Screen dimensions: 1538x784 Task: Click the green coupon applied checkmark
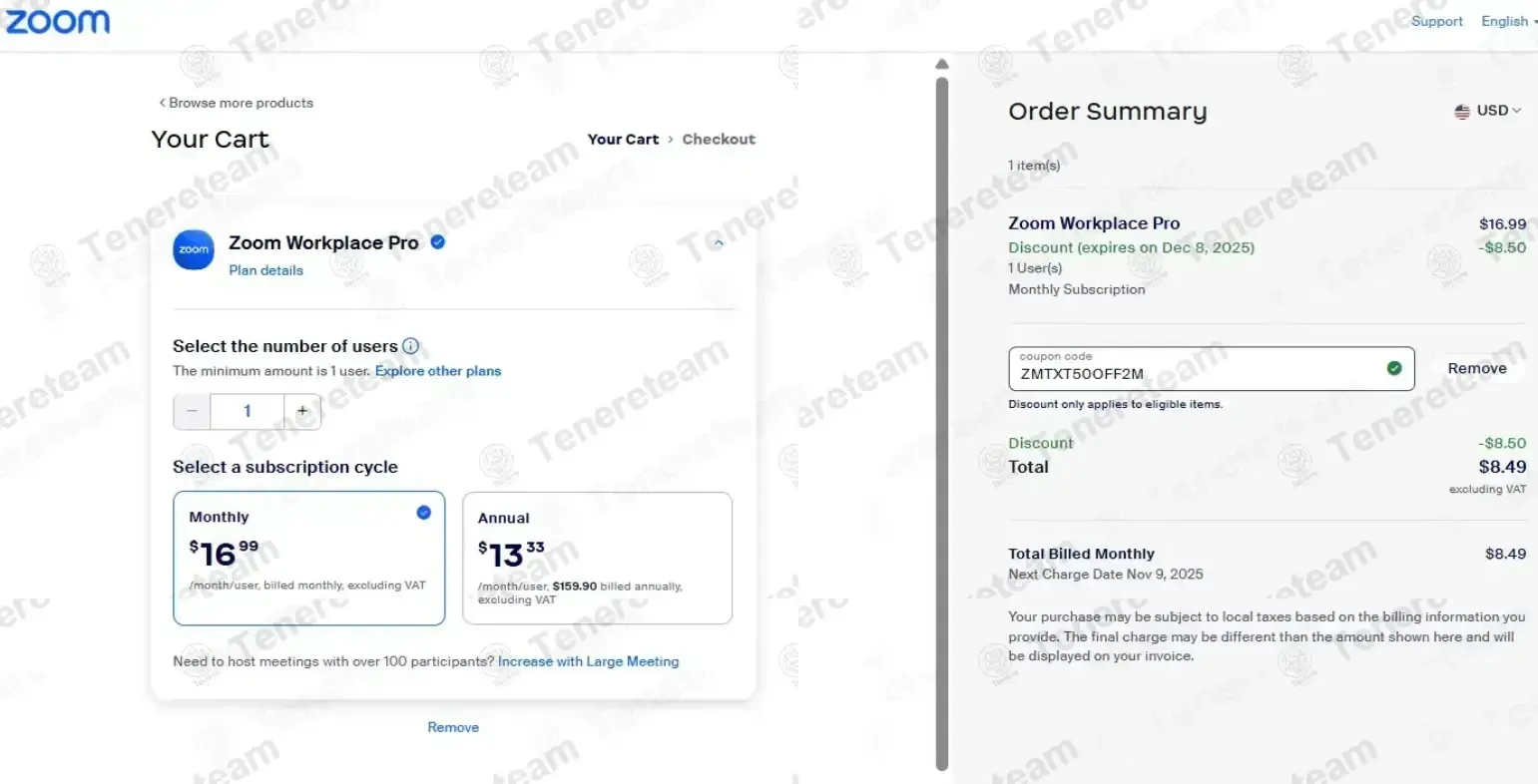click(x=1394, y=369)
